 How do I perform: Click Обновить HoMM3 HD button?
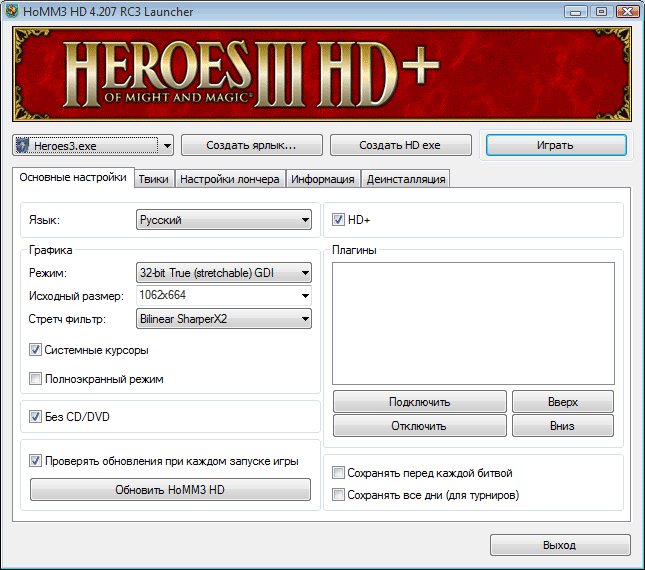click(170, 490)
